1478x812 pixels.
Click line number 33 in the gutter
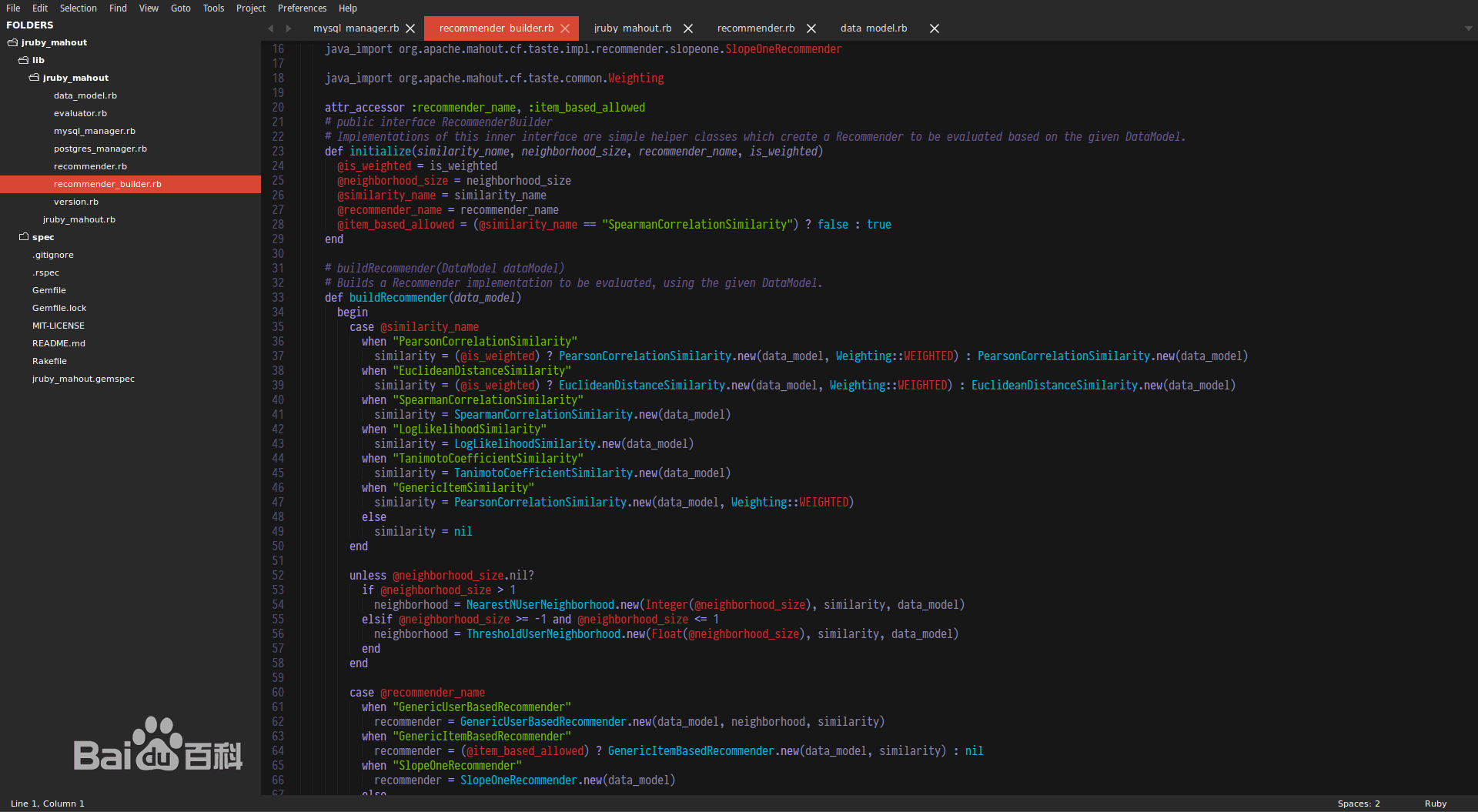[x=278, y=298]
